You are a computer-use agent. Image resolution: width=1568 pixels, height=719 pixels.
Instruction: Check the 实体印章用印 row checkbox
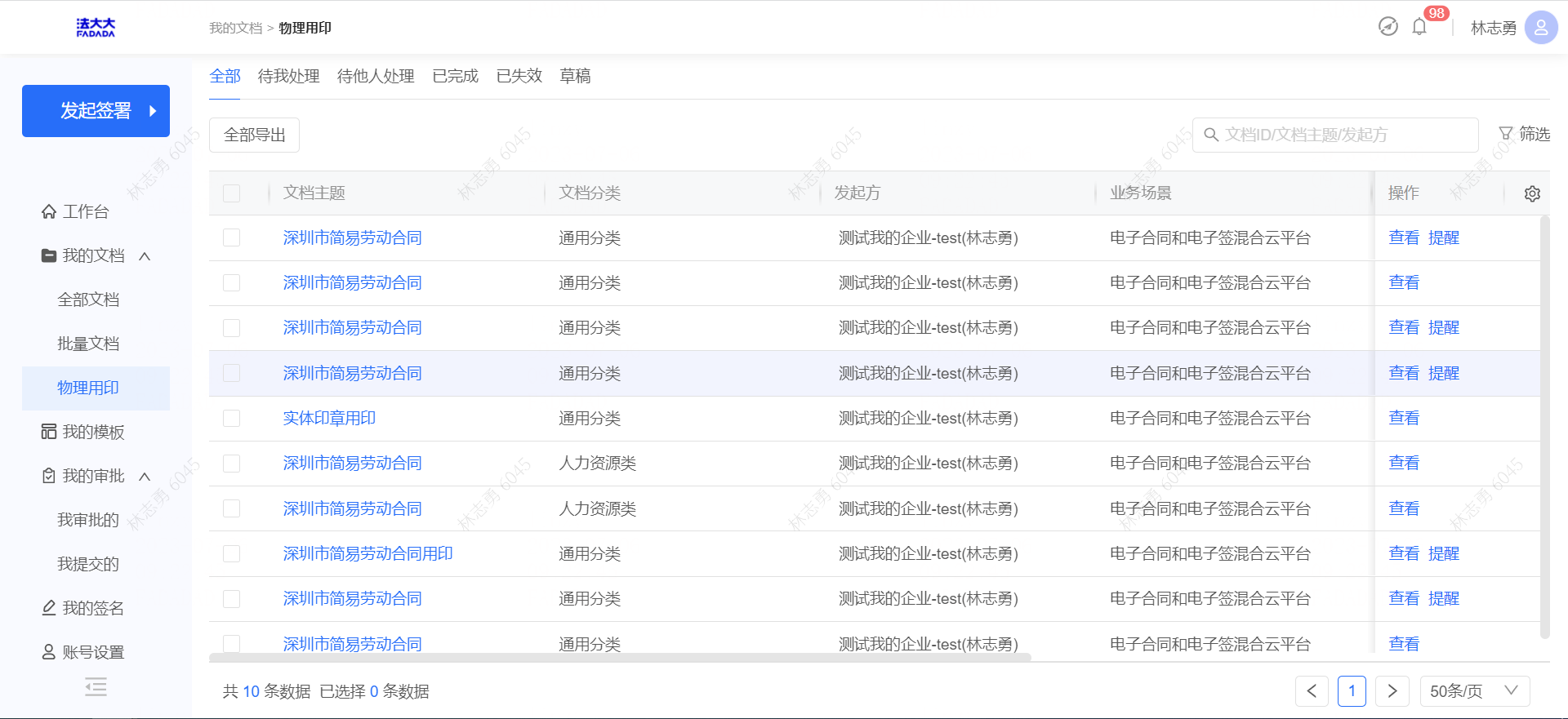coord(232,418)
